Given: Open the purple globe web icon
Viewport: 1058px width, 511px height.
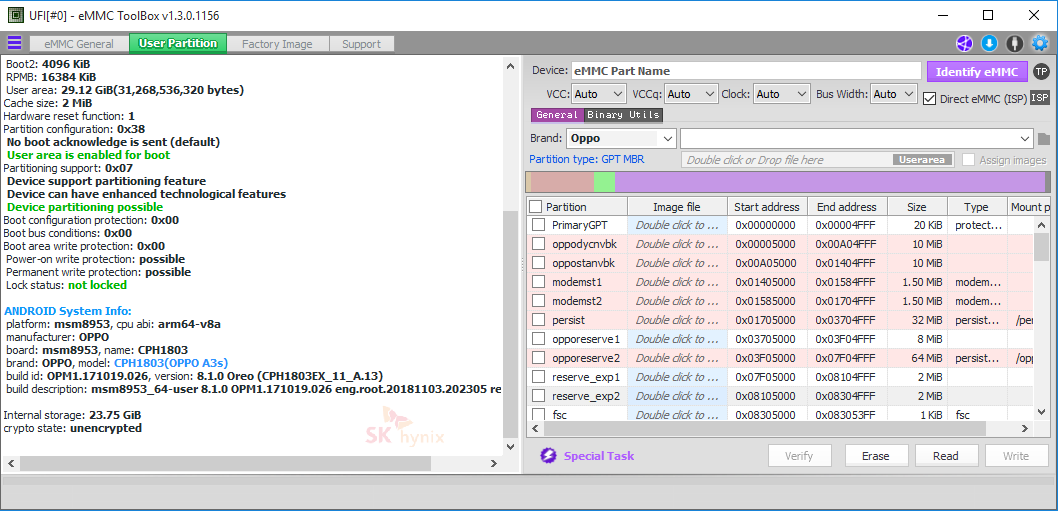Looking at the screenshot, I should point(964,44).
